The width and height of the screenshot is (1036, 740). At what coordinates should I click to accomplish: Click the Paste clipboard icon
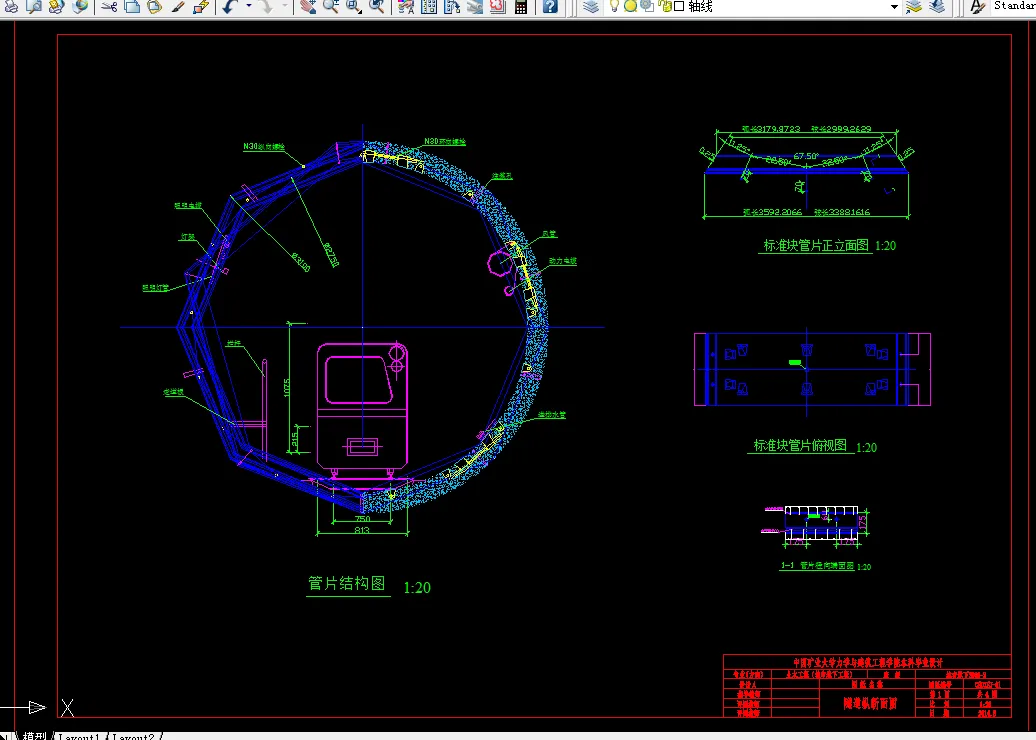(155, 7)
